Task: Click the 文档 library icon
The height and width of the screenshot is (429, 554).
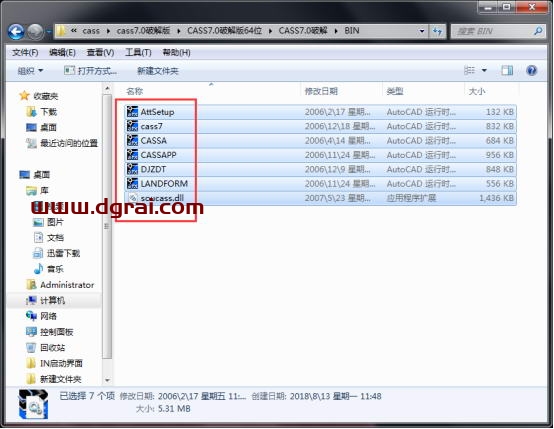Action: (x=38, y=237)
